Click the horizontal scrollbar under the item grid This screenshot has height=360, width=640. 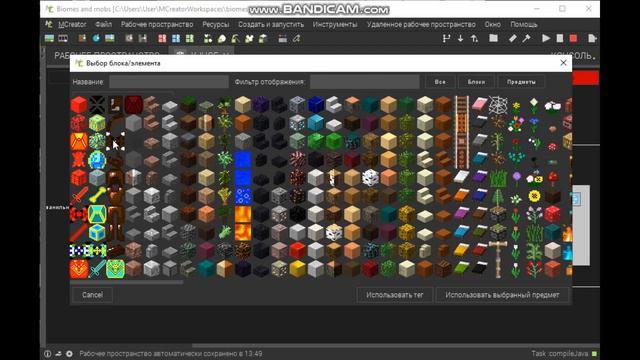tap(127, 282)
